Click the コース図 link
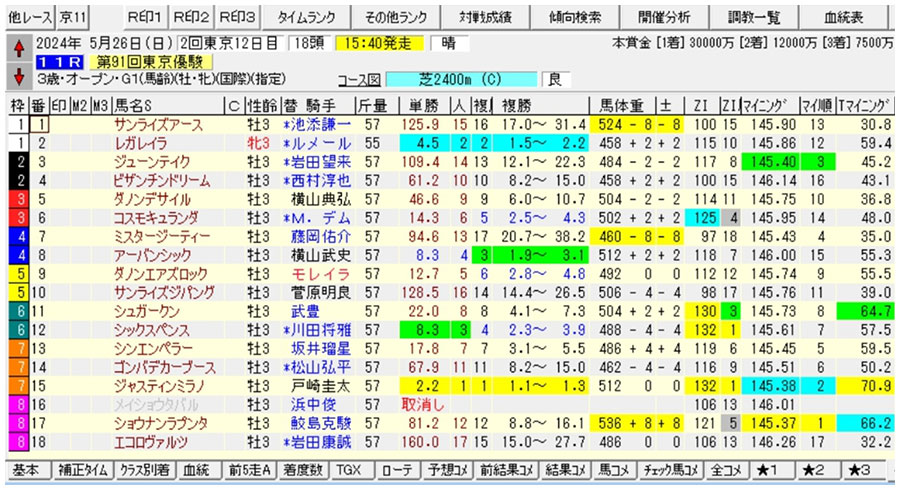 click(x=359, y=80)
